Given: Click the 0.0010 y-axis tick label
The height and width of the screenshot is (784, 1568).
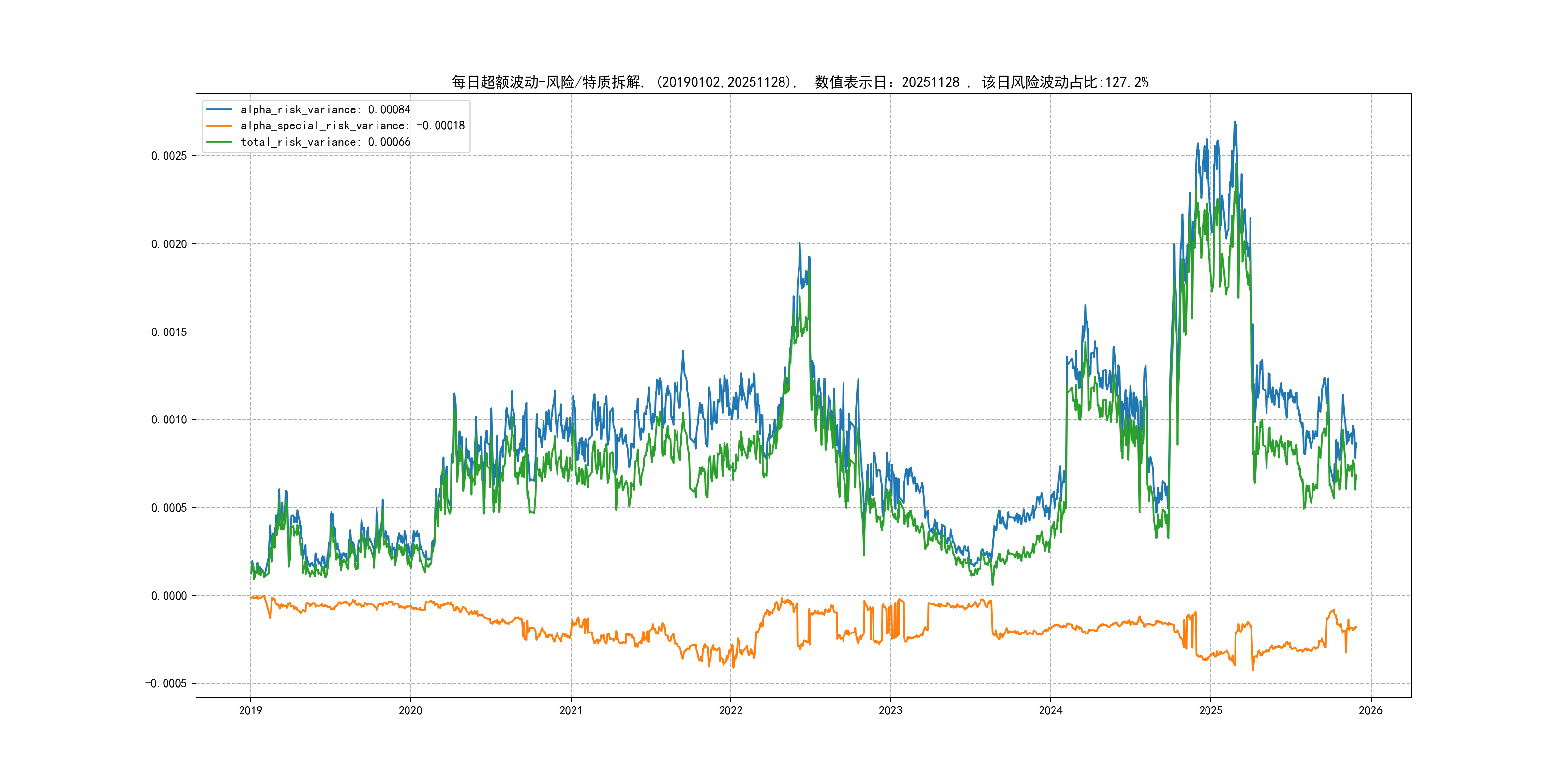Looking at the screenshot, I should point(168,420).
